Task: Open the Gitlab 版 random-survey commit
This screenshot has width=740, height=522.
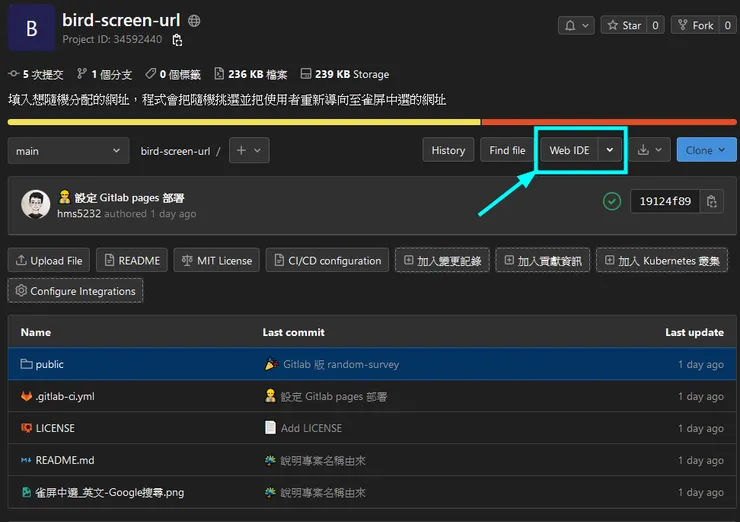Action: [341, 364]
